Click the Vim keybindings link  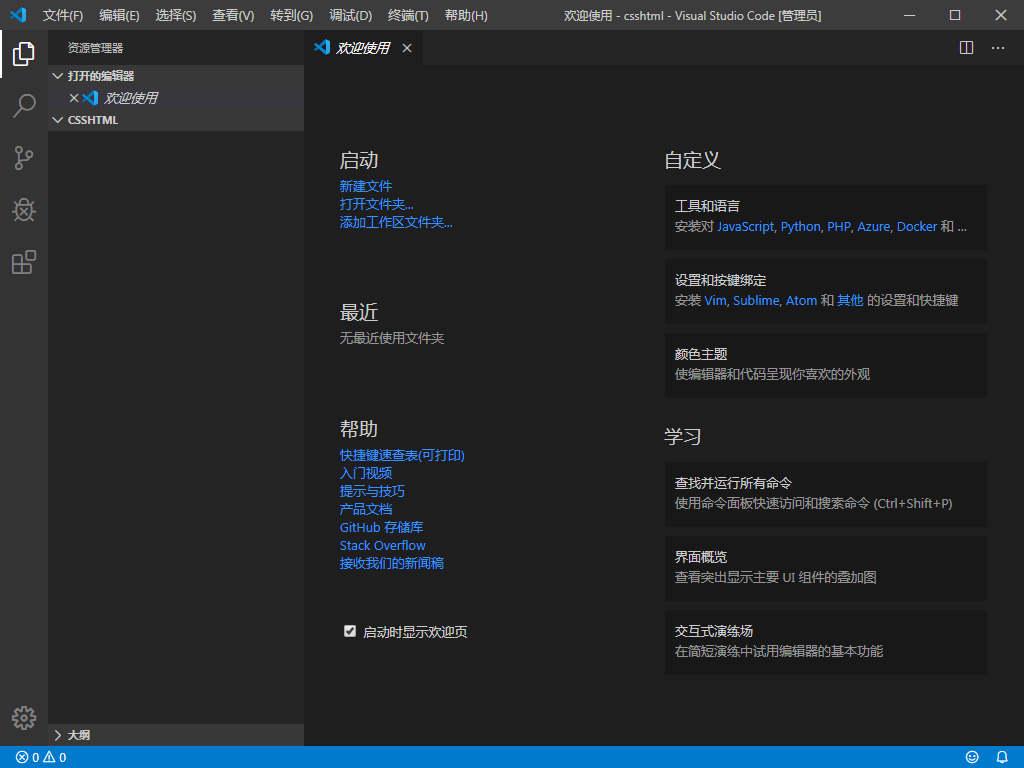(715, 300)
